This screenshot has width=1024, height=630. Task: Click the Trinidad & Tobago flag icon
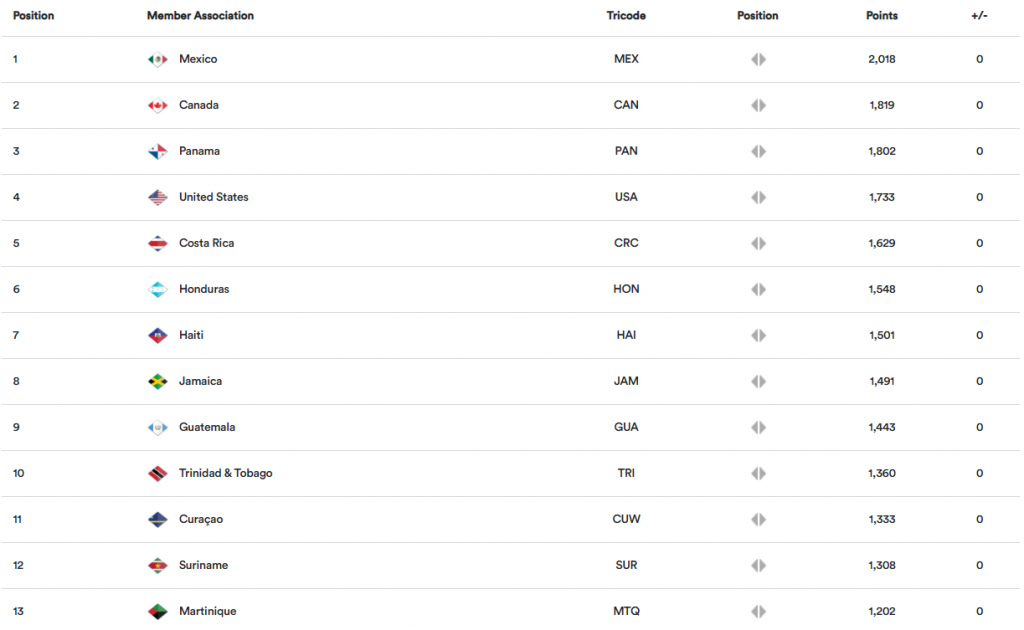157,474
